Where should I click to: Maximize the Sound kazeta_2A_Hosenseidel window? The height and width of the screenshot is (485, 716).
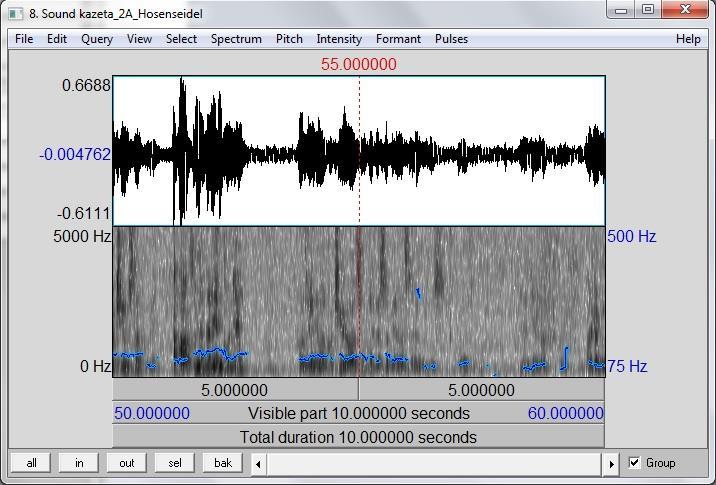tap(648, 10)
